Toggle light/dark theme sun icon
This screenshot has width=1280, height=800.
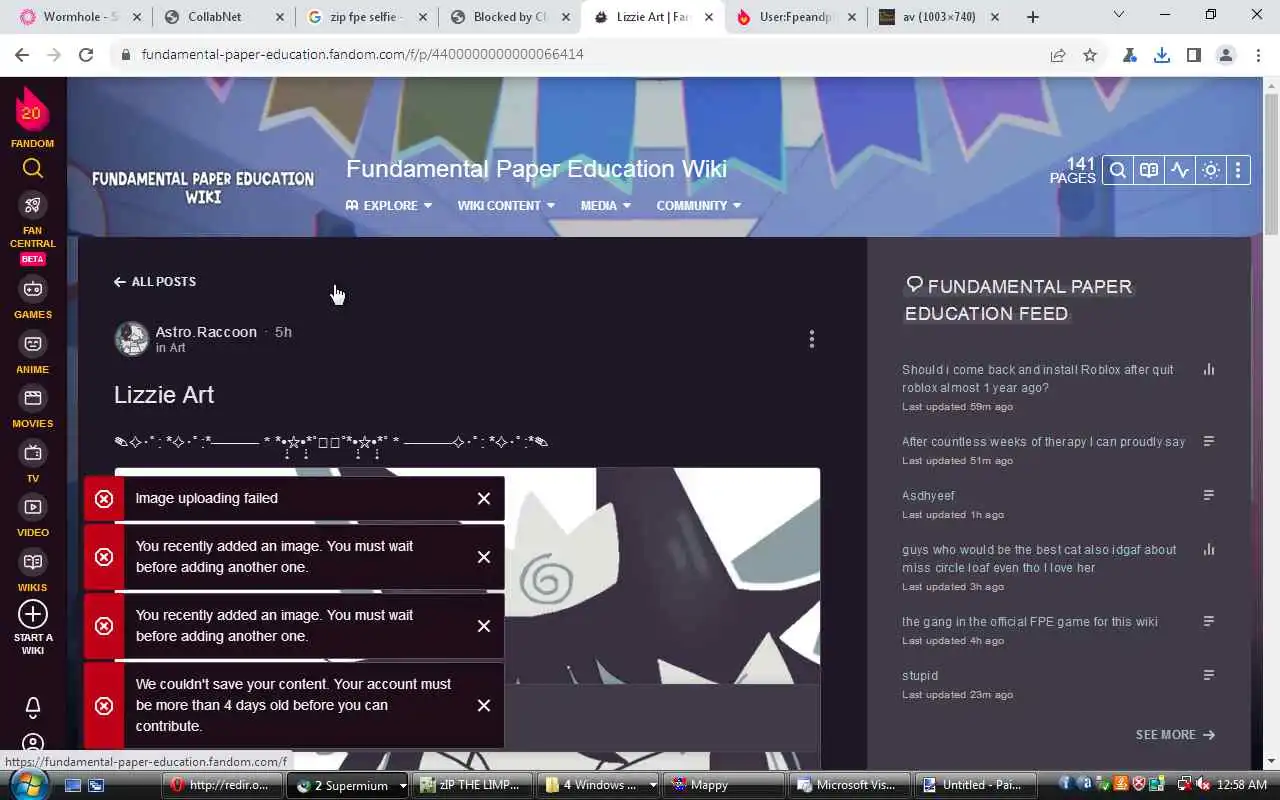(1211, 170)
